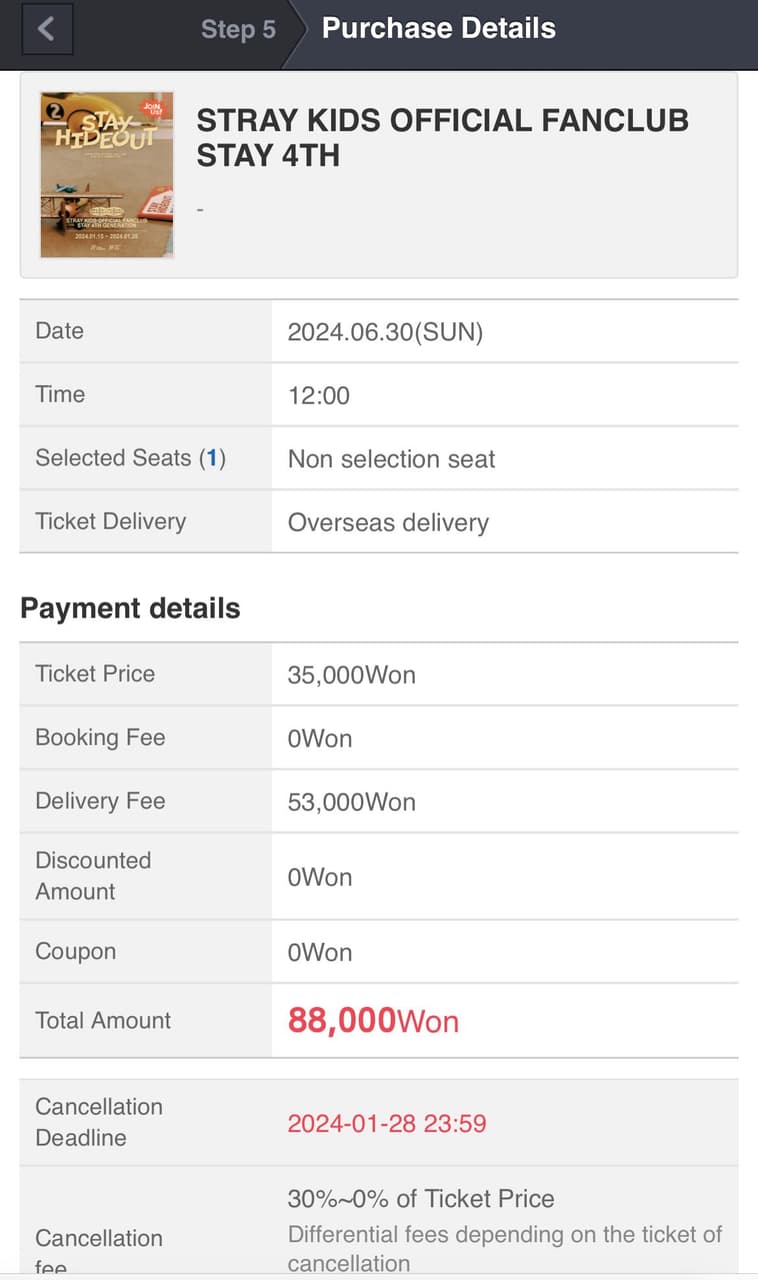Viewport: 758px width, 1280px height.
Task: Click the 35,000Won ticket price
Action: tap(351, 674)
